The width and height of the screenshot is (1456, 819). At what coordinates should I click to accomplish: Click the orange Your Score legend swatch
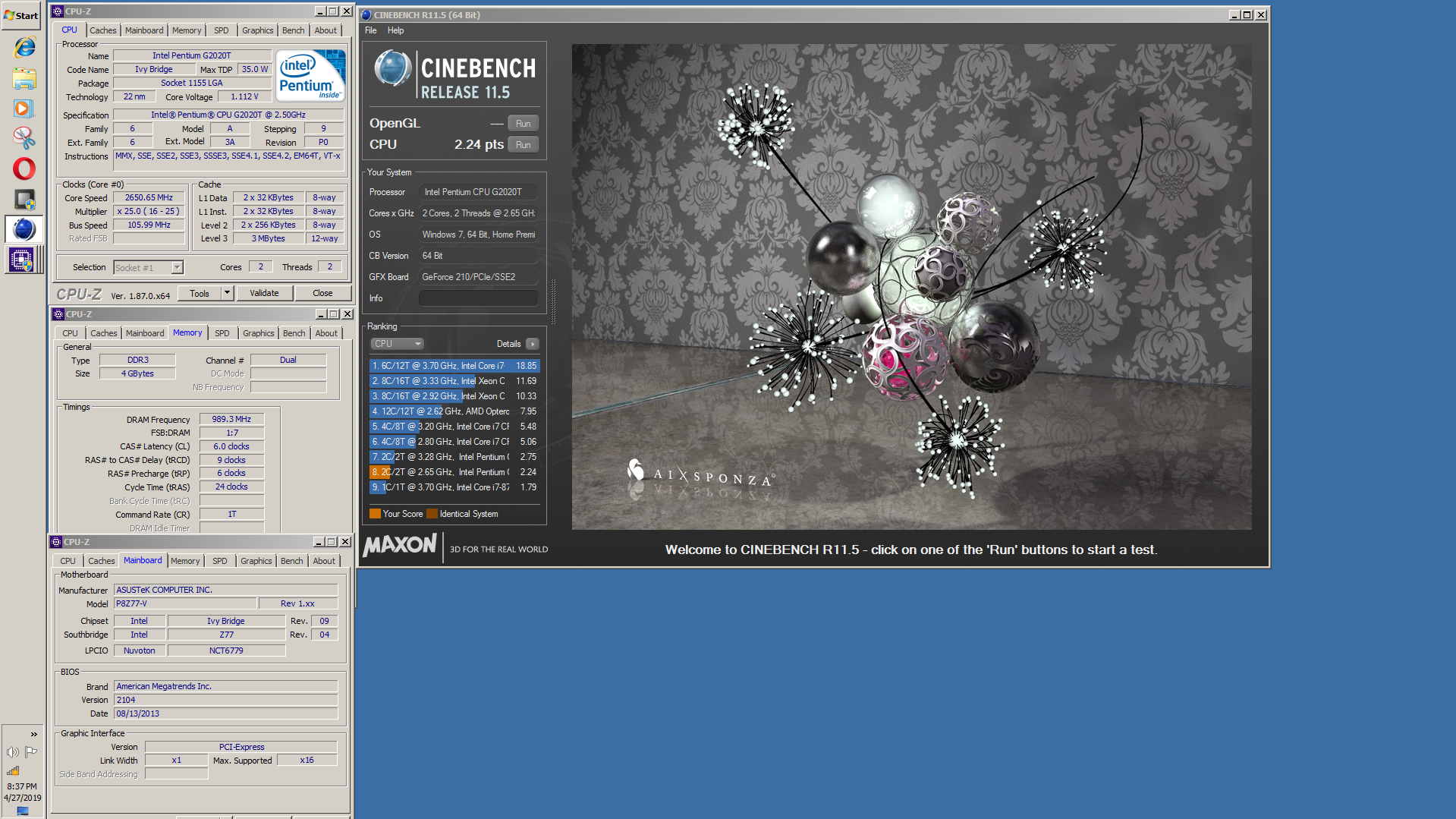click(375, 514)
